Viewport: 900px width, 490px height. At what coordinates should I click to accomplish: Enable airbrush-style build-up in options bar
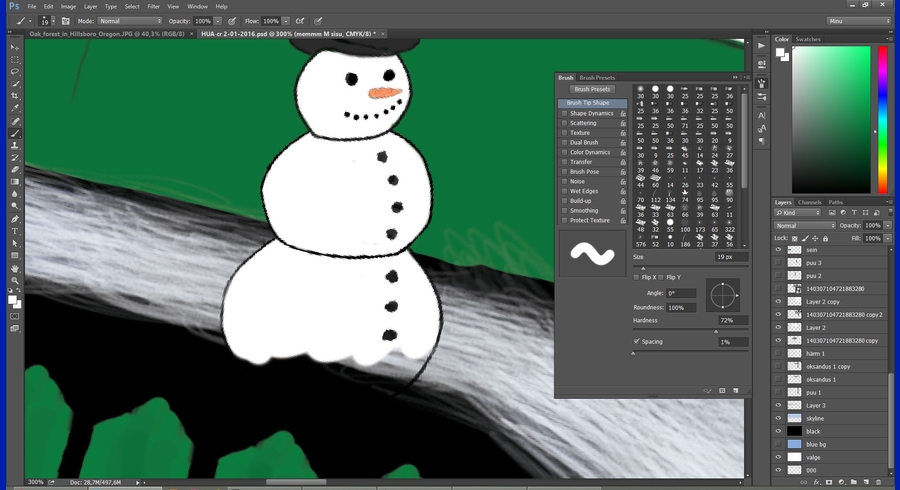pyautogui.click(x=300, y=21)
